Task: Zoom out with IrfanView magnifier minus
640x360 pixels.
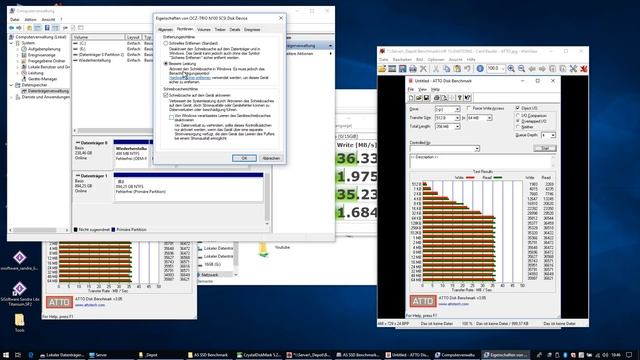Action: (x=521, y=69)
